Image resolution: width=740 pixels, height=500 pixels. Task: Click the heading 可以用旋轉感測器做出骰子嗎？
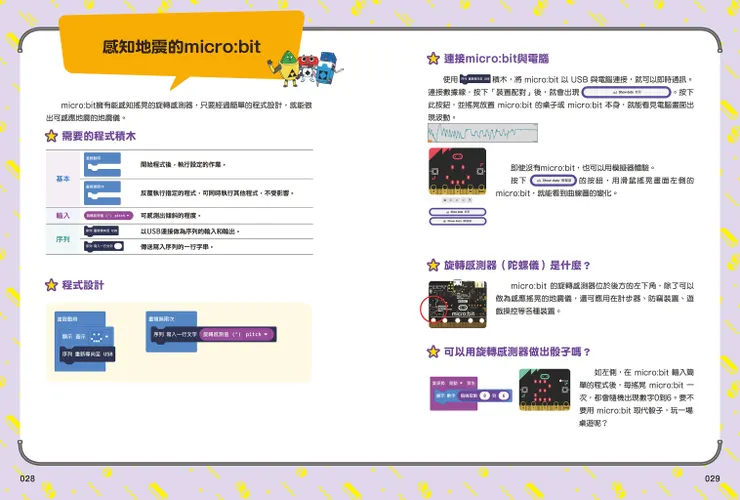517,352
